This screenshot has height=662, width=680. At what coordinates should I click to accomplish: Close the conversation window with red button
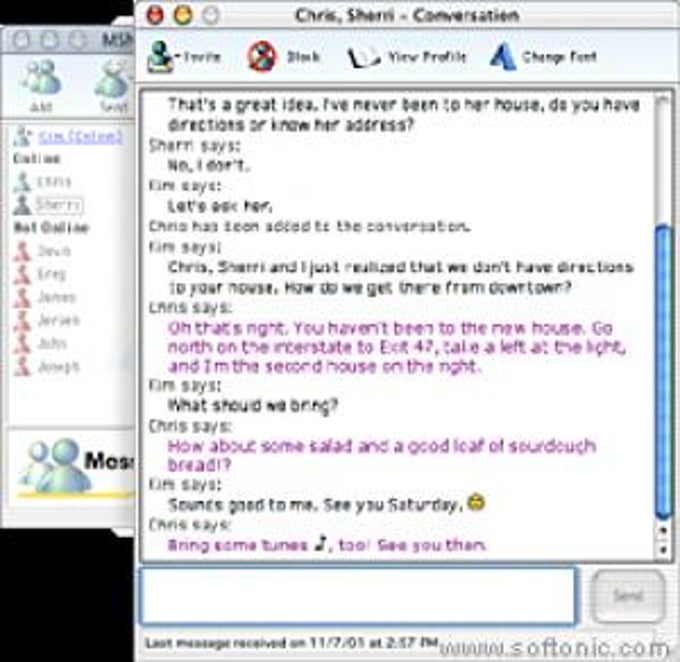click(x=155, y=15)
